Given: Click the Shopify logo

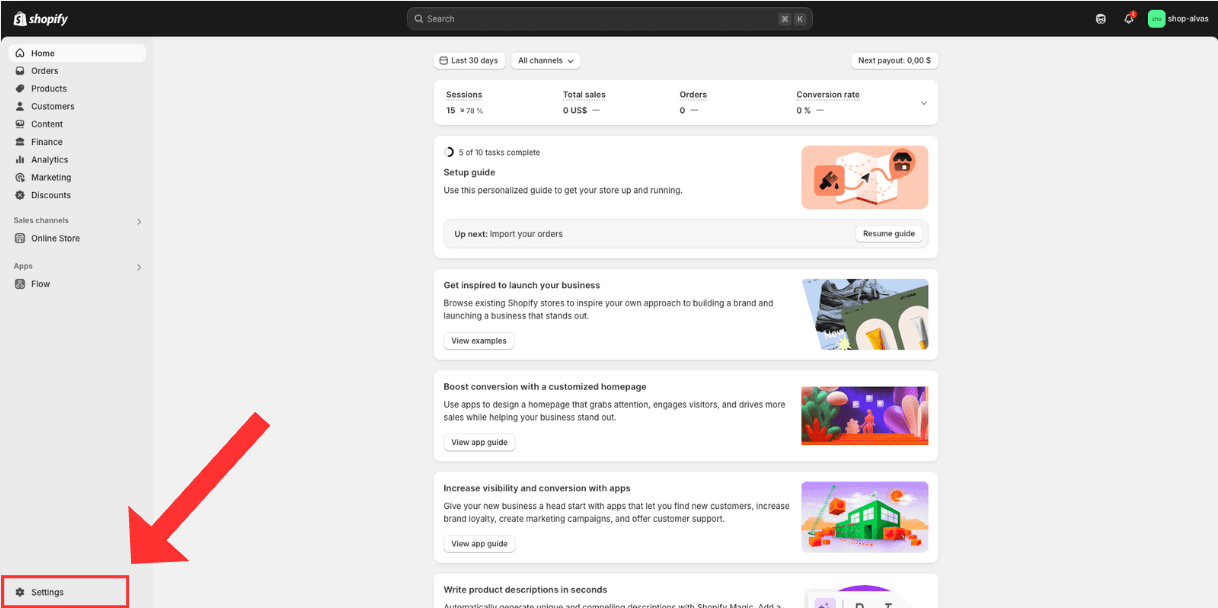Looking at the screenshot, I should point(40,18).
